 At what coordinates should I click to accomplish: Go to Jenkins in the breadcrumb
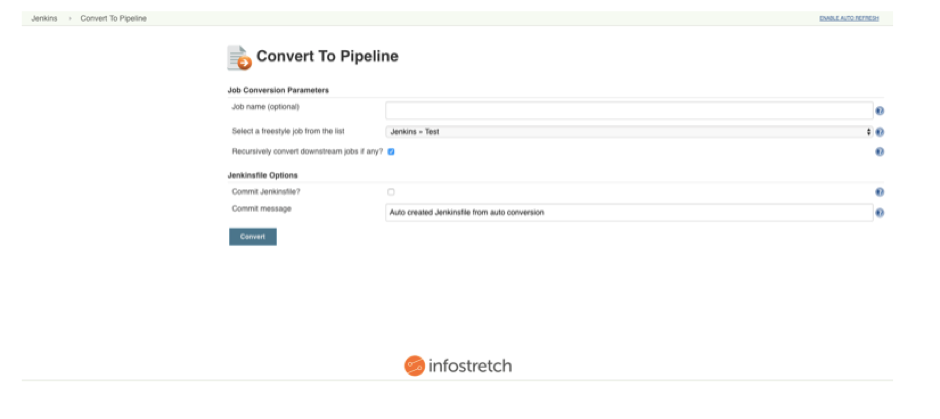[x=44, y=19]
